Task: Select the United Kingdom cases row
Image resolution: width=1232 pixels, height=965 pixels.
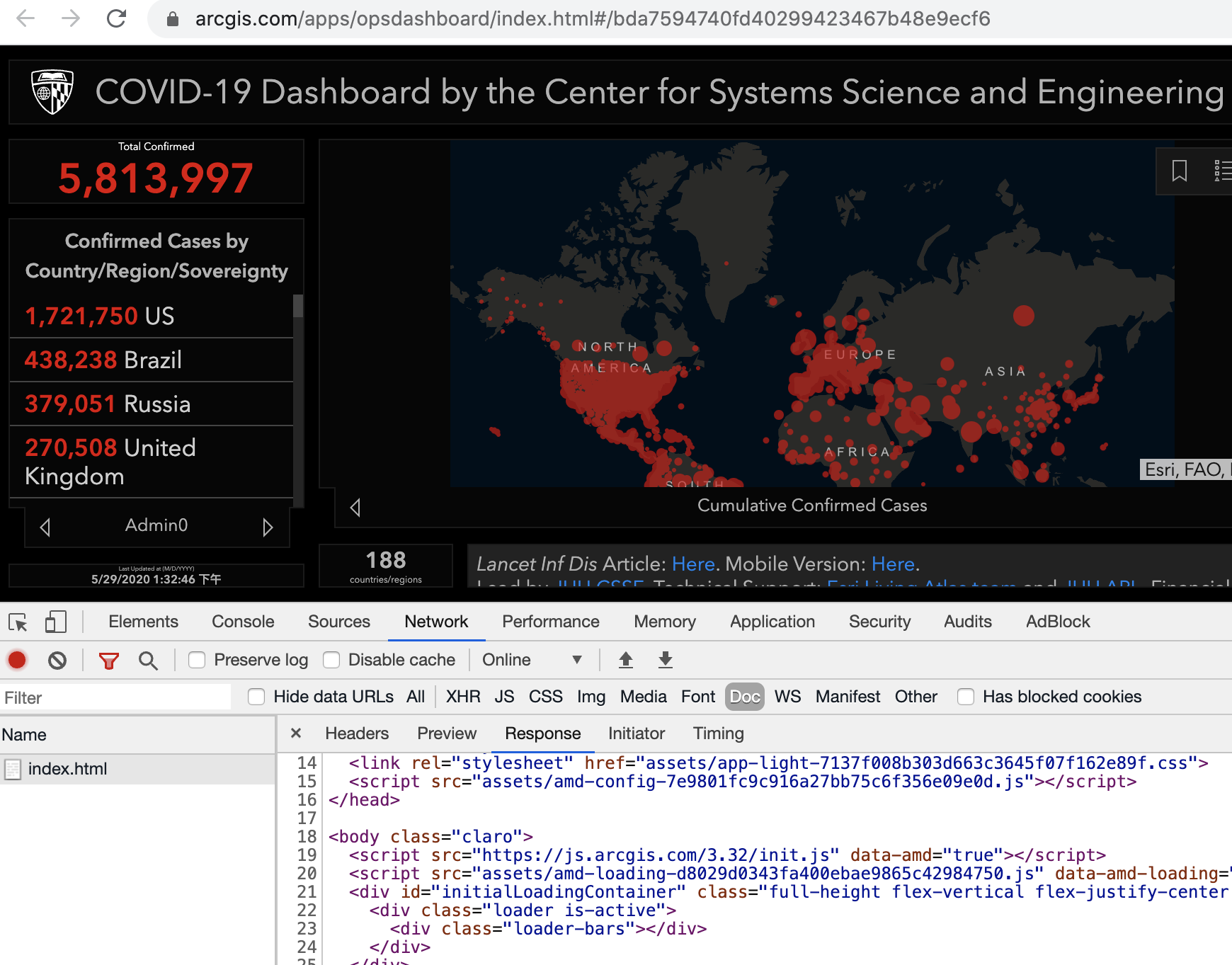Action: (151, 462)
